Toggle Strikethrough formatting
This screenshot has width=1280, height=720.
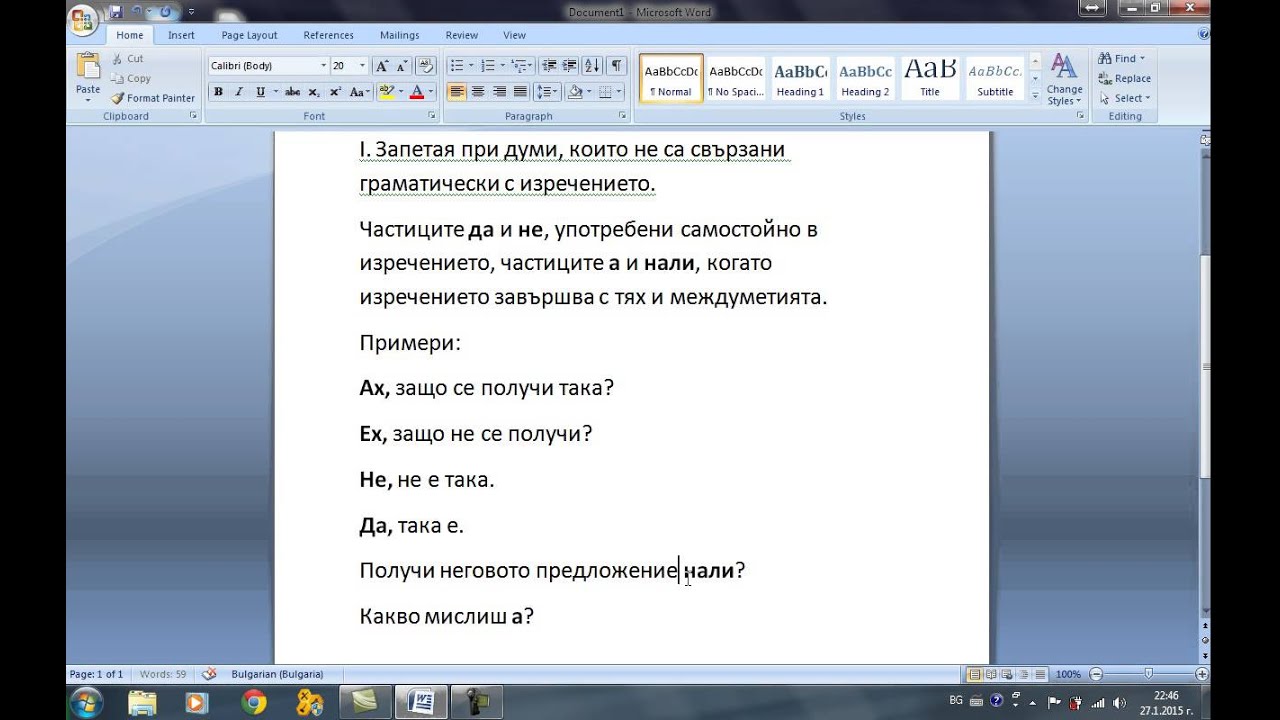pyautogui.click(x=292, y=92)
